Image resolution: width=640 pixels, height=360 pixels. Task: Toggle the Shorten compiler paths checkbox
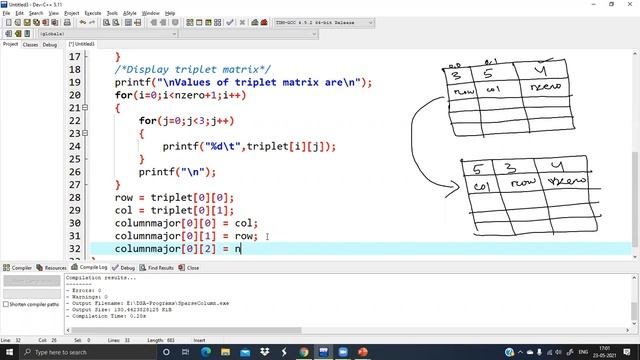click(6, 304)
